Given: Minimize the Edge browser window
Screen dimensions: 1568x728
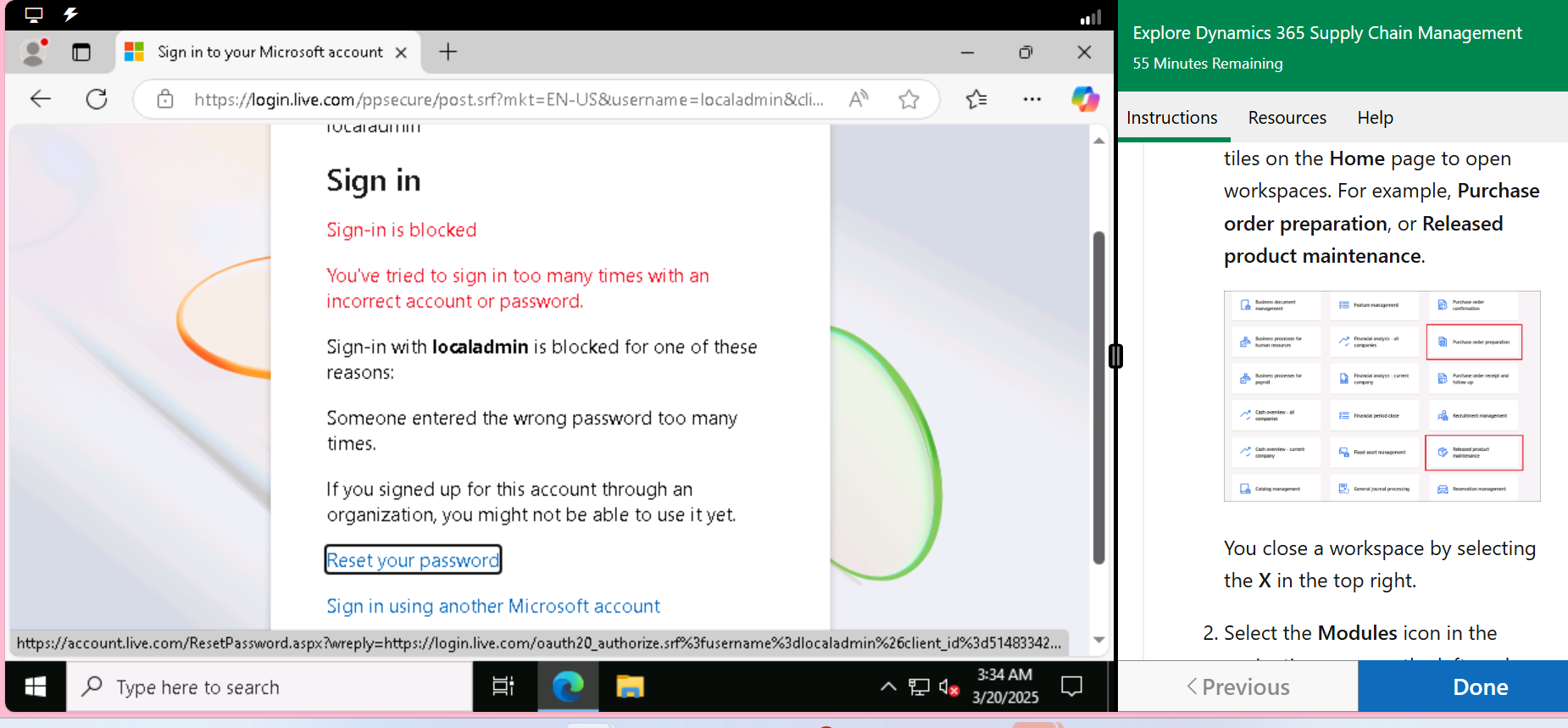Looking at the screenshot, I should pyautogui.click(x=967, y=53).
